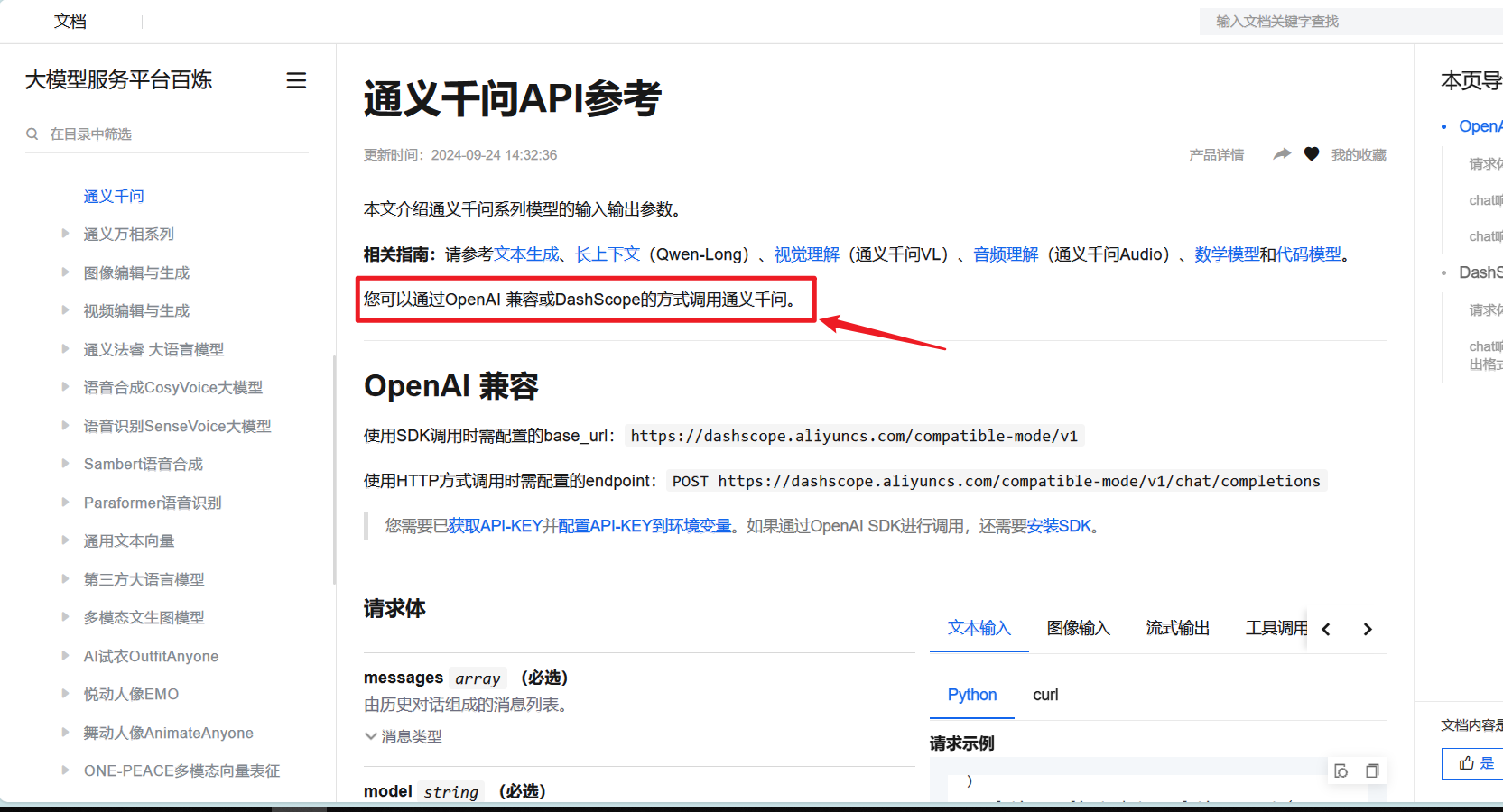Image resolution: width=1503 pixels, height=812 pixels.
Task: Select 通义千问 in the sidebar
Action: coord(114,196)
